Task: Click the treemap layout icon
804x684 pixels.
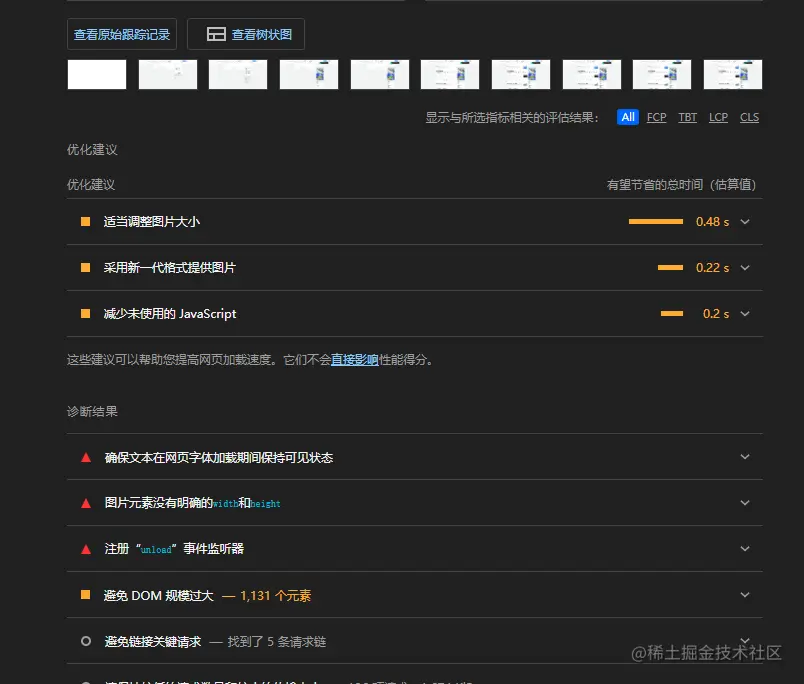Action: click(x=216, y=34)
